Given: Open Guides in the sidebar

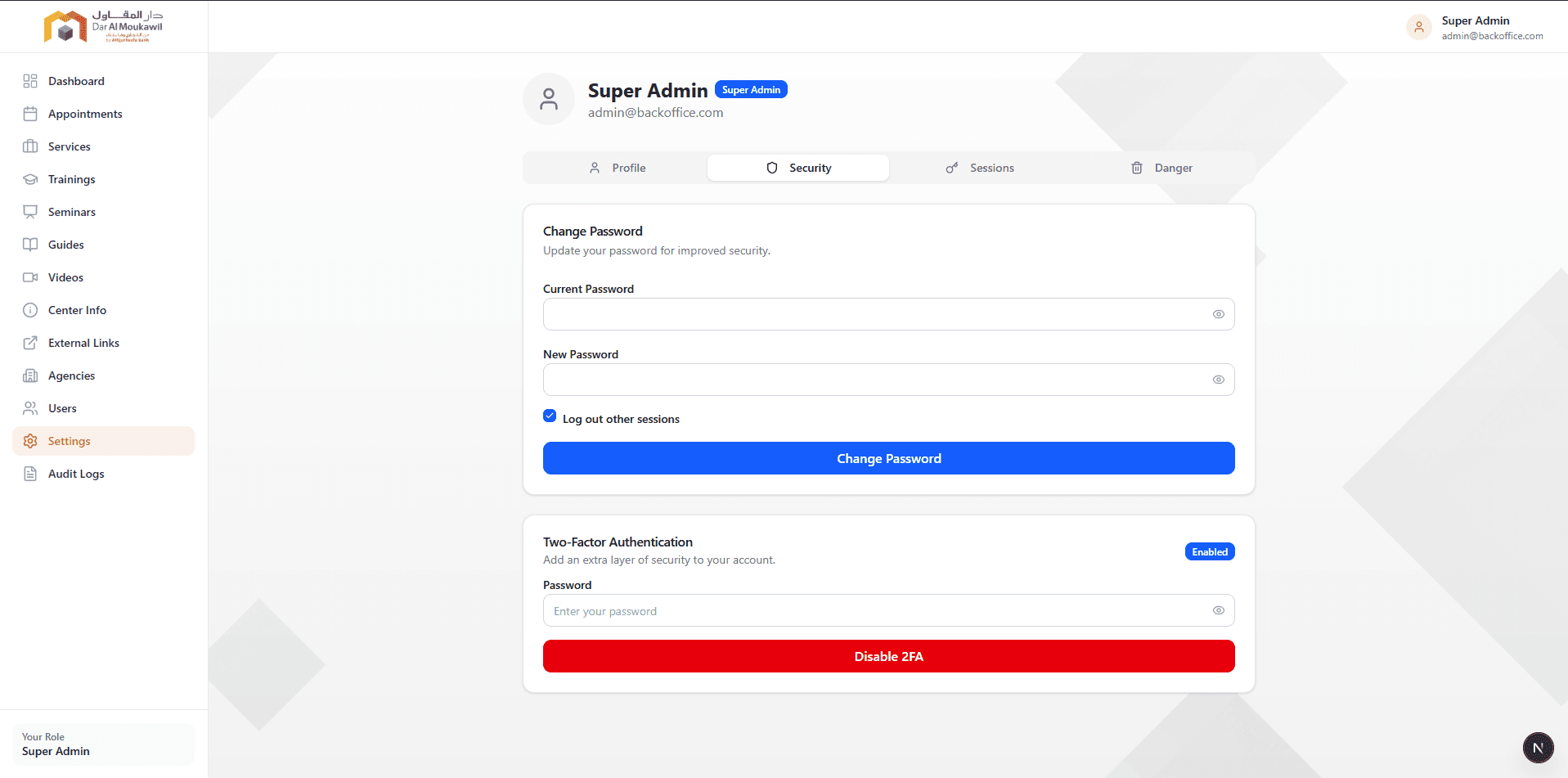Looking at the screenshot, I should pyautogui.click(x=104, y=245).
